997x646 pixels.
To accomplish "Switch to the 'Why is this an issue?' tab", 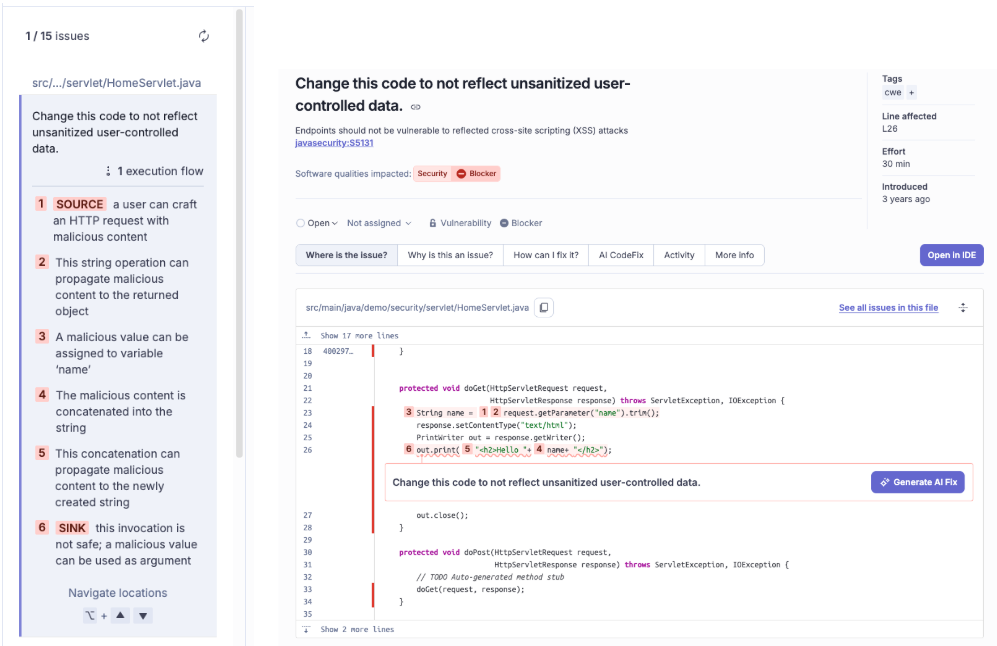I will 450,255.
